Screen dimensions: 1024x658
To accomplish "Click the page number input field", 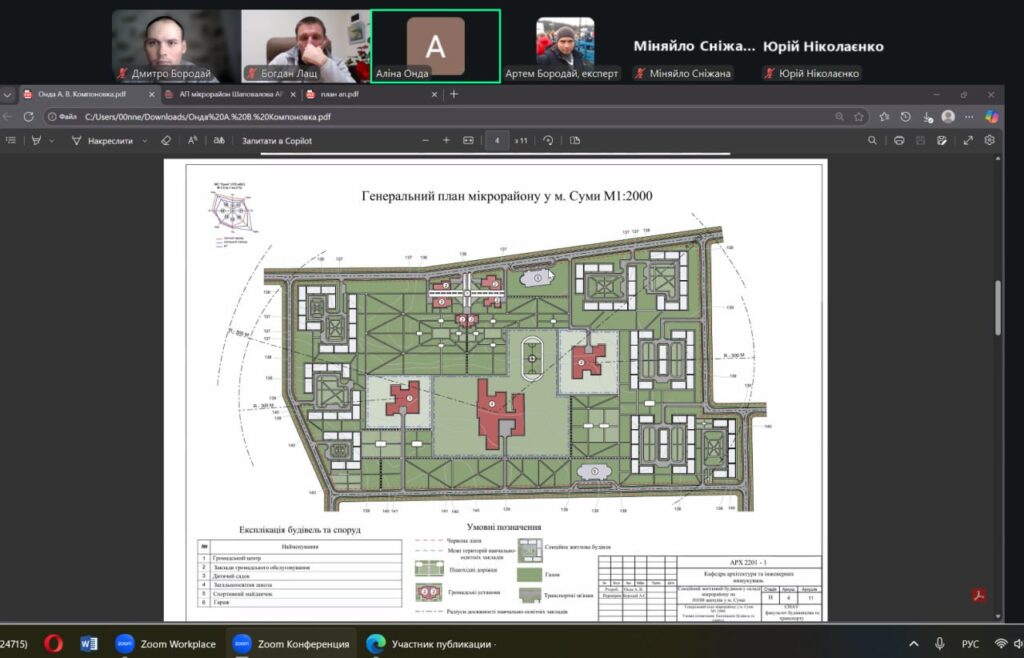I will (x=497, y=141).
